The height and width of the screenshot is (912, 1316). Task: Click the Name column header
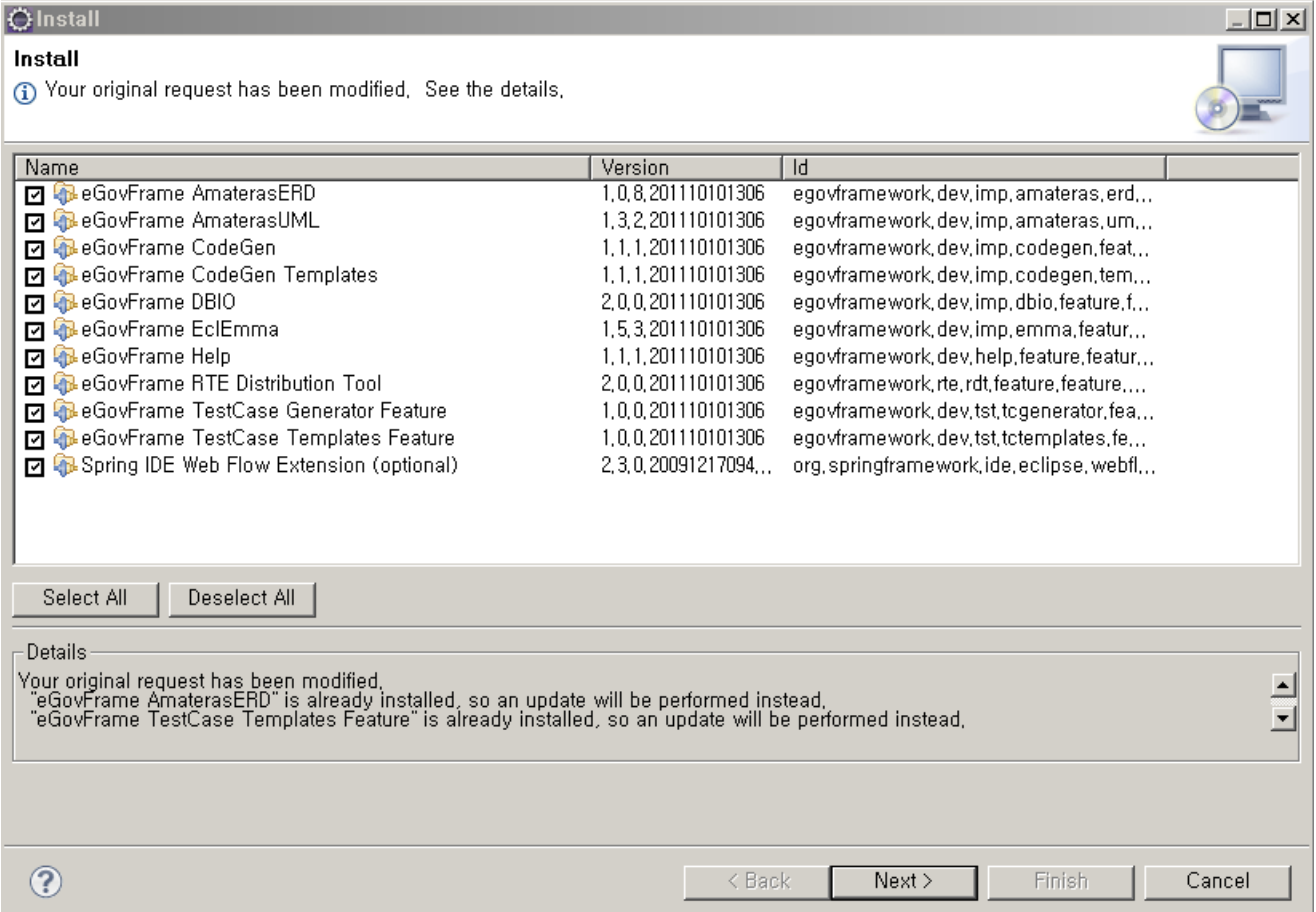[303, 167]
